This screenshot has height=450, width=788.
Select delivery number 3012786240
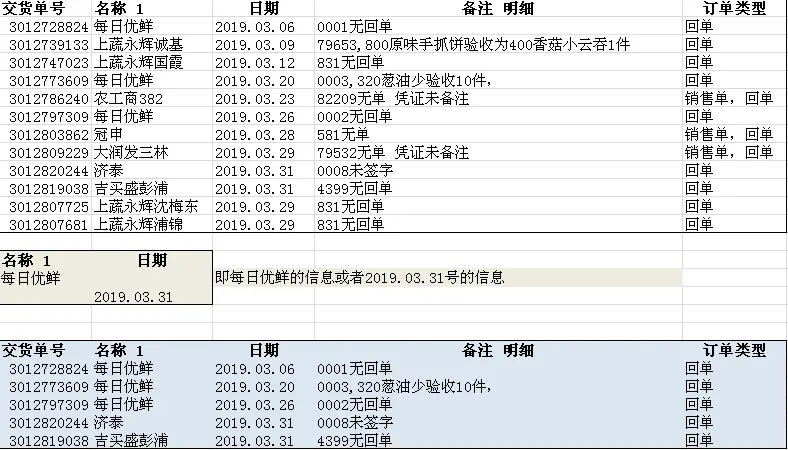point(49,99)
